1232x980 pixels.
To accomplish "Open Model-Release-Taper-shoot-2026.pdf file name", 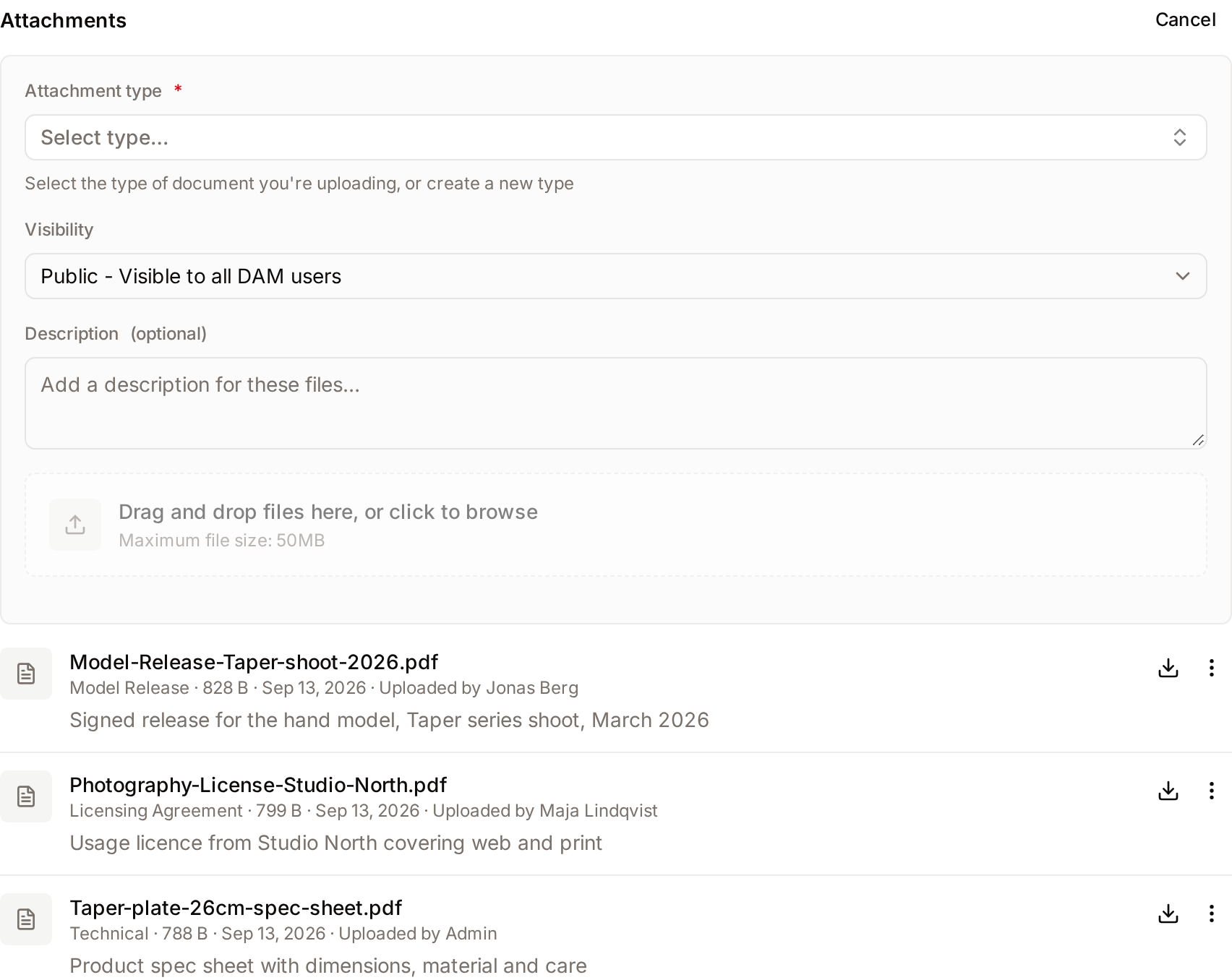I will click(254, 662).
